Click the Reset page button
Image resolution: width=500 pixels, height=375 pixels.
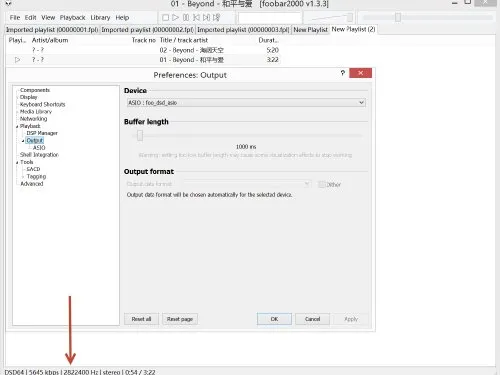tap(180, 319)
